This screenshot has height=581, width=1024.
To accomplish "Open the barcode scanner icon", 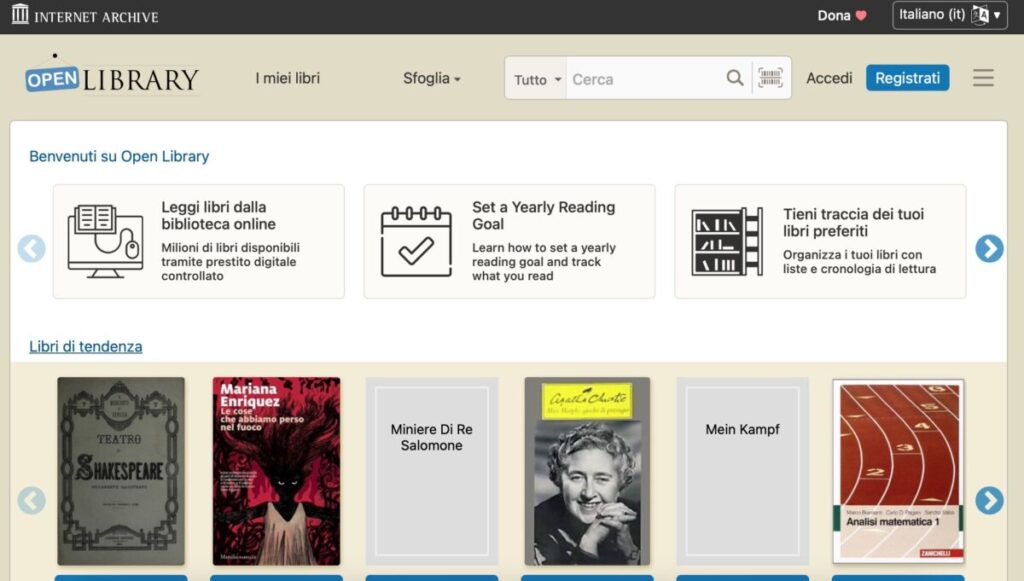I will [770, 79].
